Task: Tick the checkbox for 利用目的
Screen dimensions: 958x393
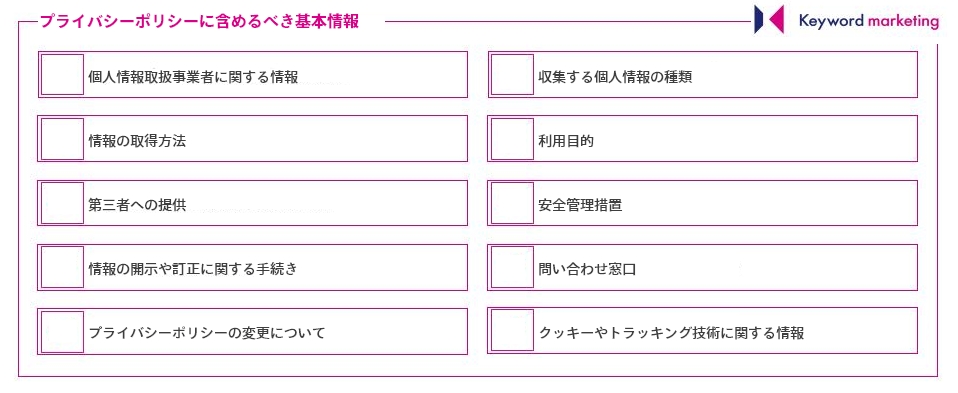Action: [512, 139]
